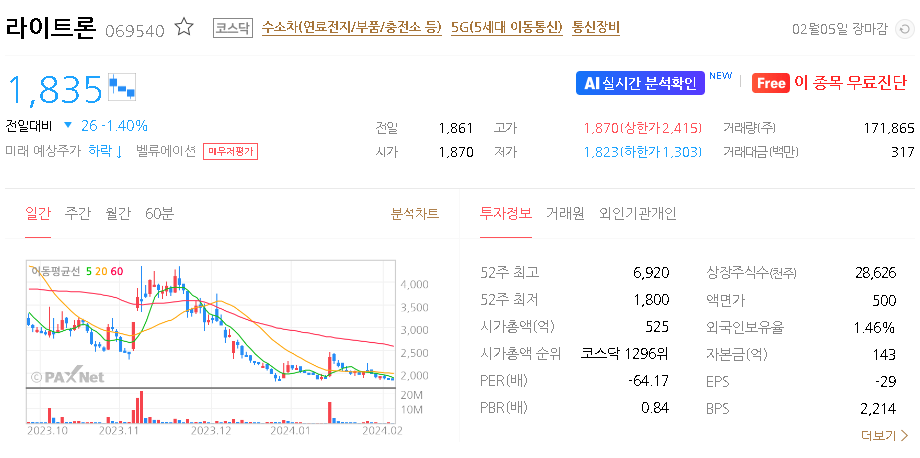Click the 52주 최저 value 1,800
This screenshot has height=458, width=920.
tap(651, 300)
